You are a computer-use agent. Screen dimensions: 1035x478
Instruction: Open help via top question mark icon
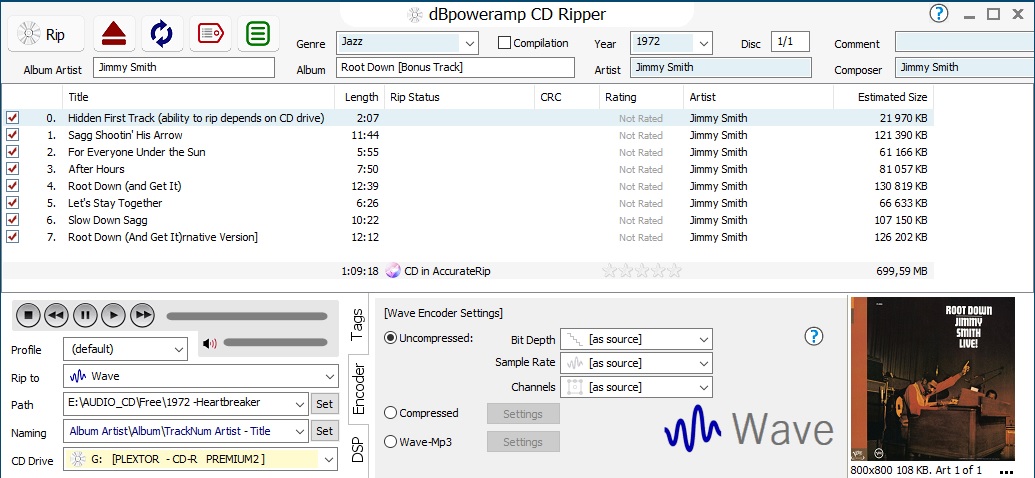(939, 13)
